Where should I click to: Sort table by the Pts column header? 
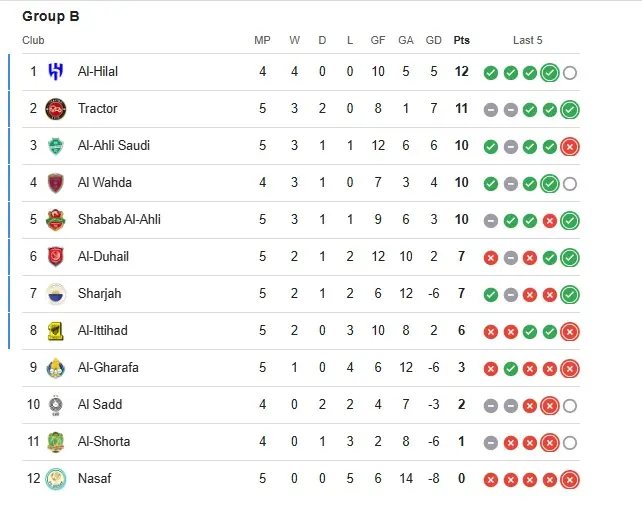point(462,41)
